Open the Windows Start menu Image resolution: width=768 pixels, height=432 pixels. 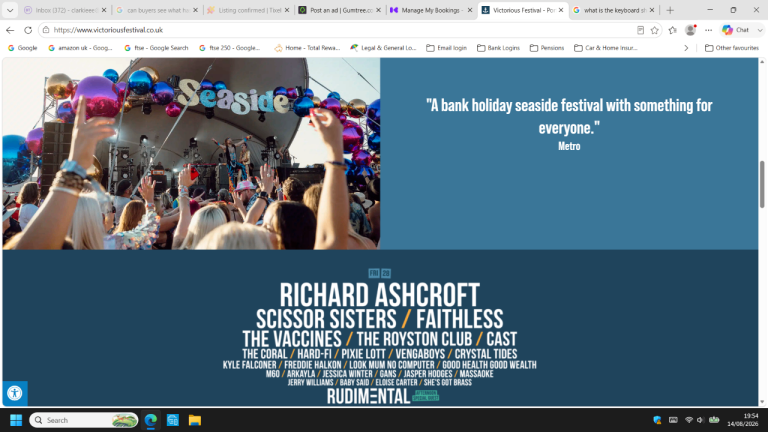(x=16, y=420)
